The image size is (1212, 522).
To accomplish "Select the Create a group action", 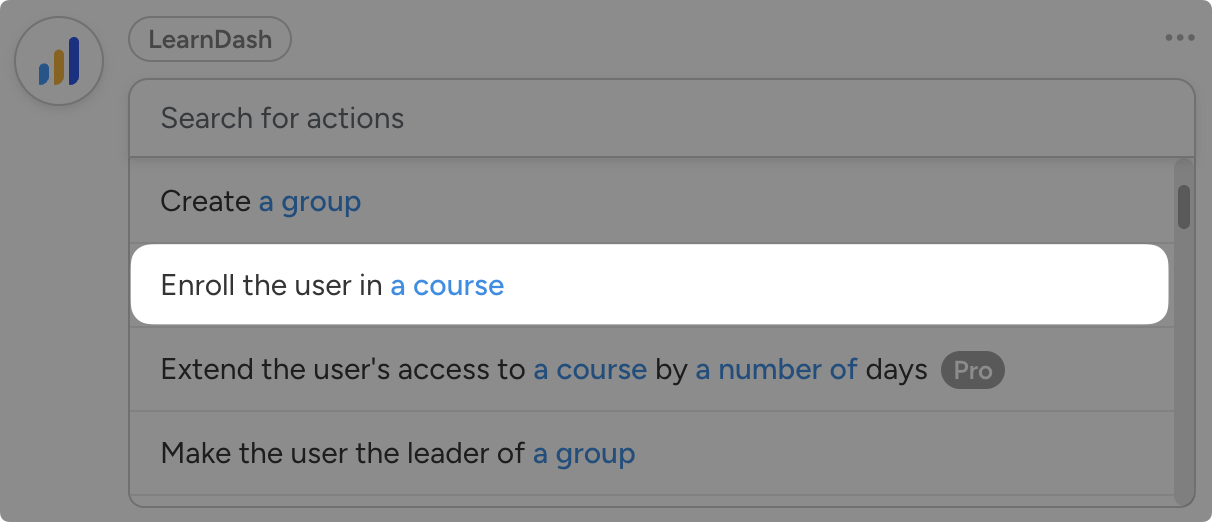I will (650, 202).
